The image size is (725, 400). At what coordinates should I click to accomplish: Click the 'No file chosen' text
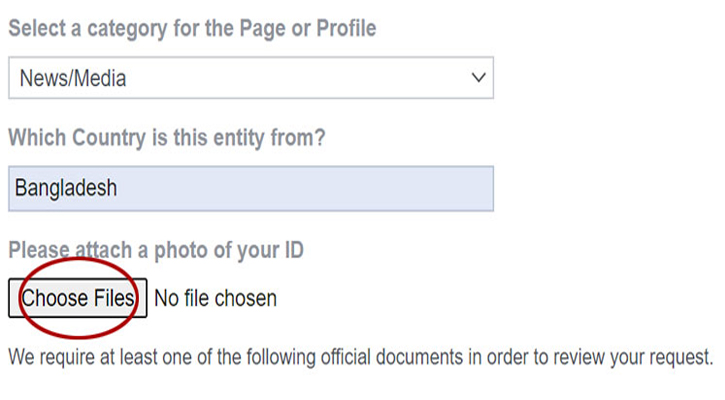pos(215,298)
